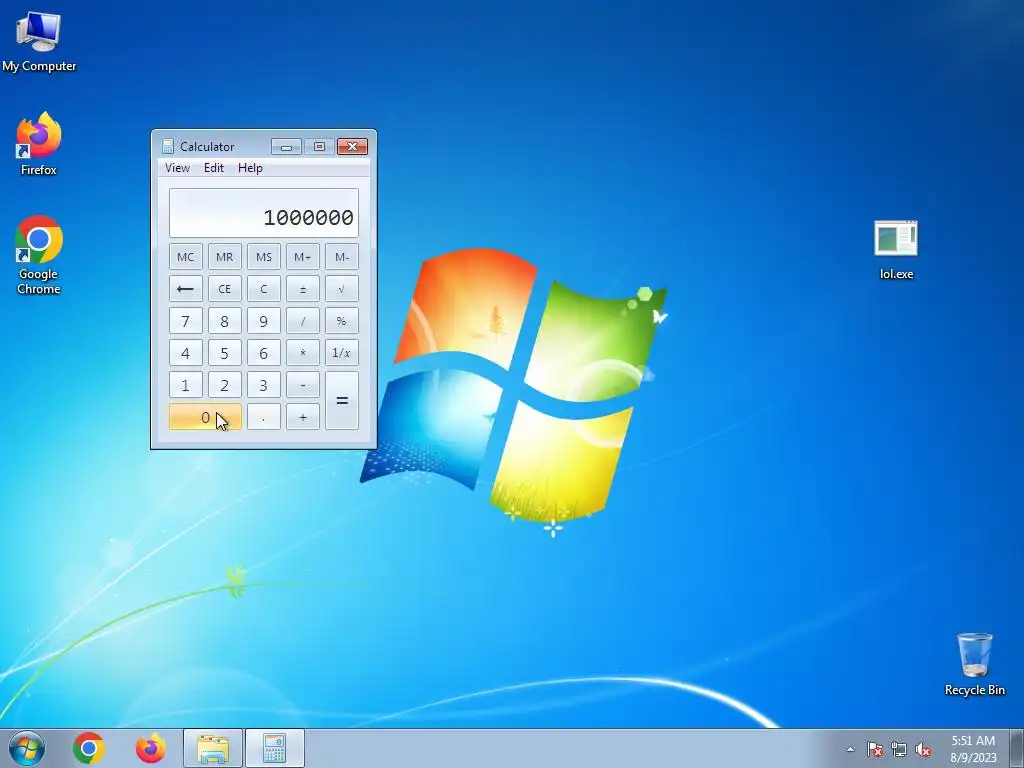Click the decimal point button

click(264, 417)
